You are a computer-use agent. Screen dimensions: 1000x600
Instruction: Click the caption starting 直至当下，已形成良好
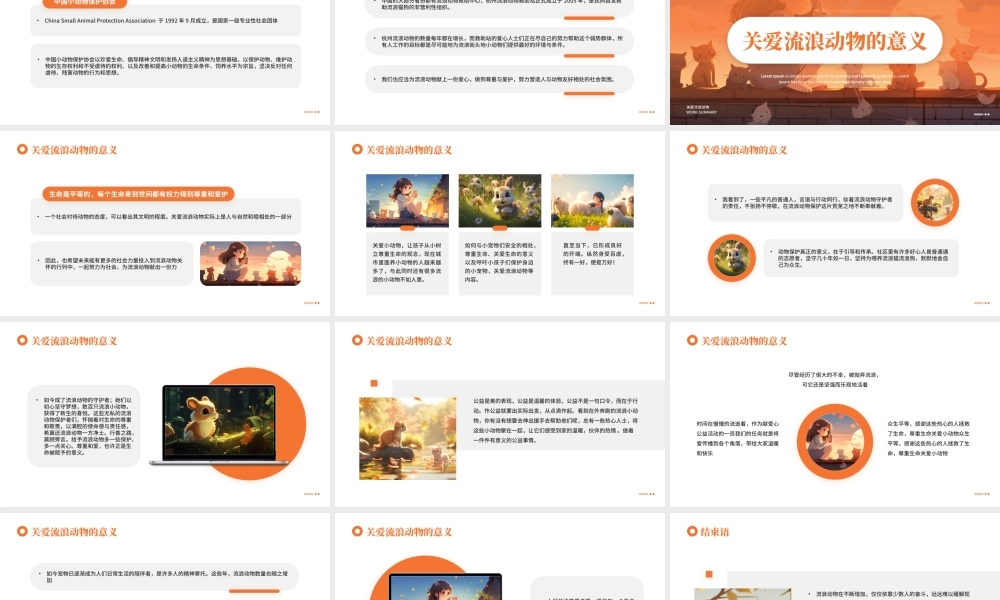[592, 254]
